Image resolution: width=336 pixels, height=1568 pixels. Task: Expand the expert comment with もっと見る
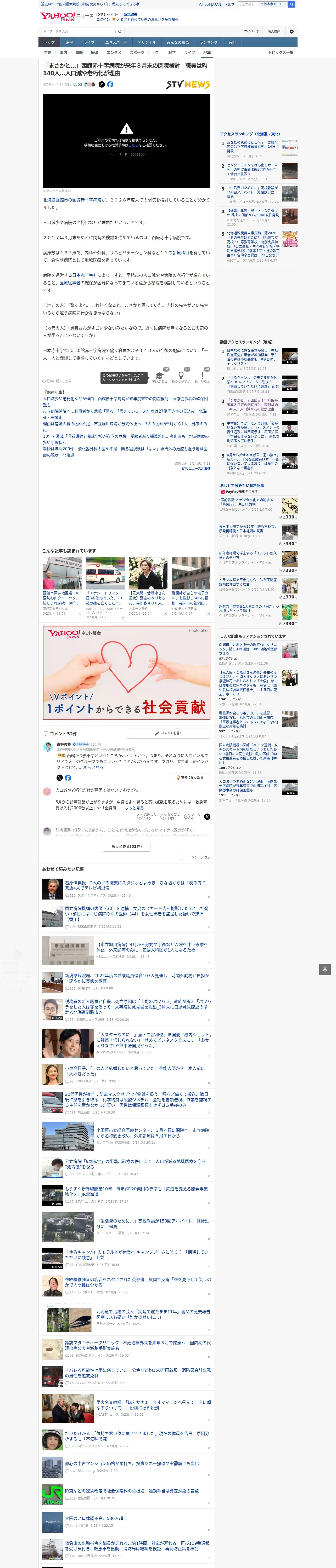94,768
